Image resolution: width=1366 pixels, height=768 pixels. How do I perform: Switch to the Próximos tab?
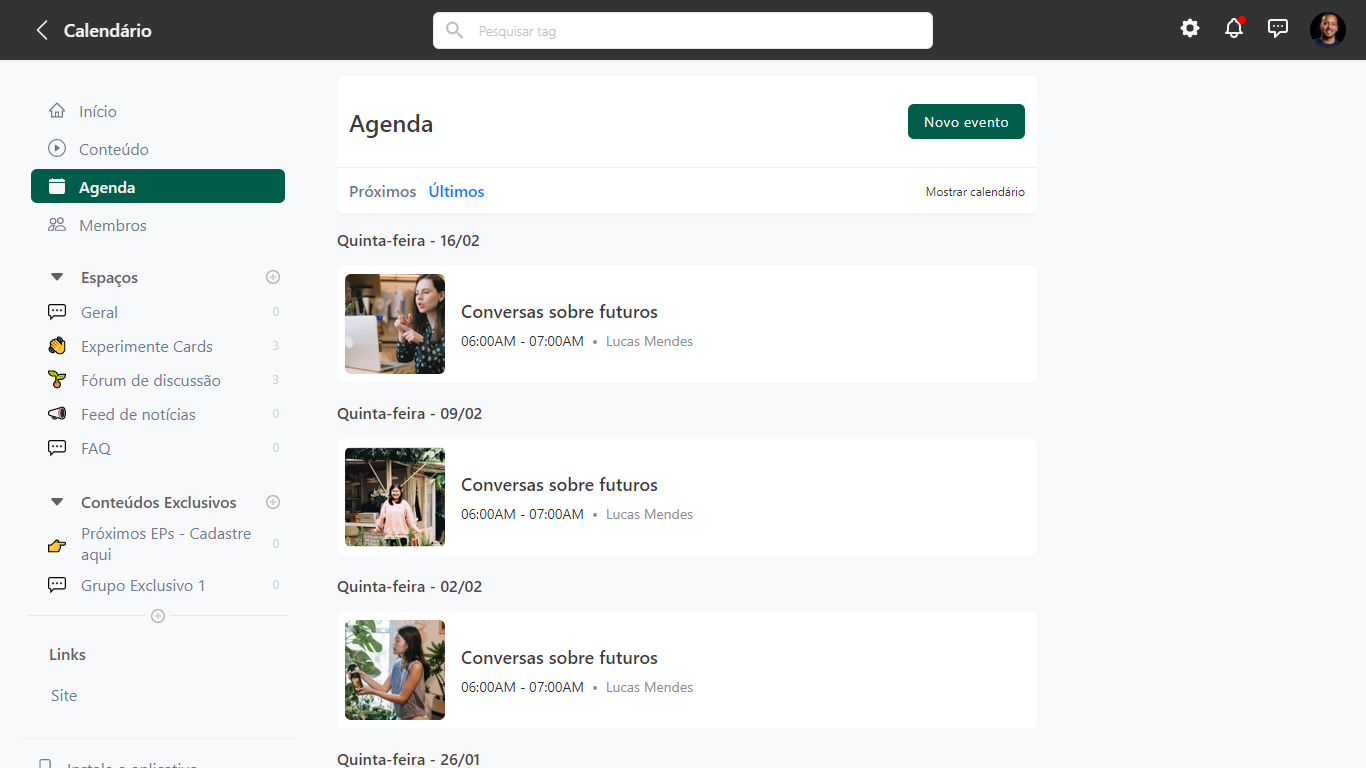[x=382, y=191]
